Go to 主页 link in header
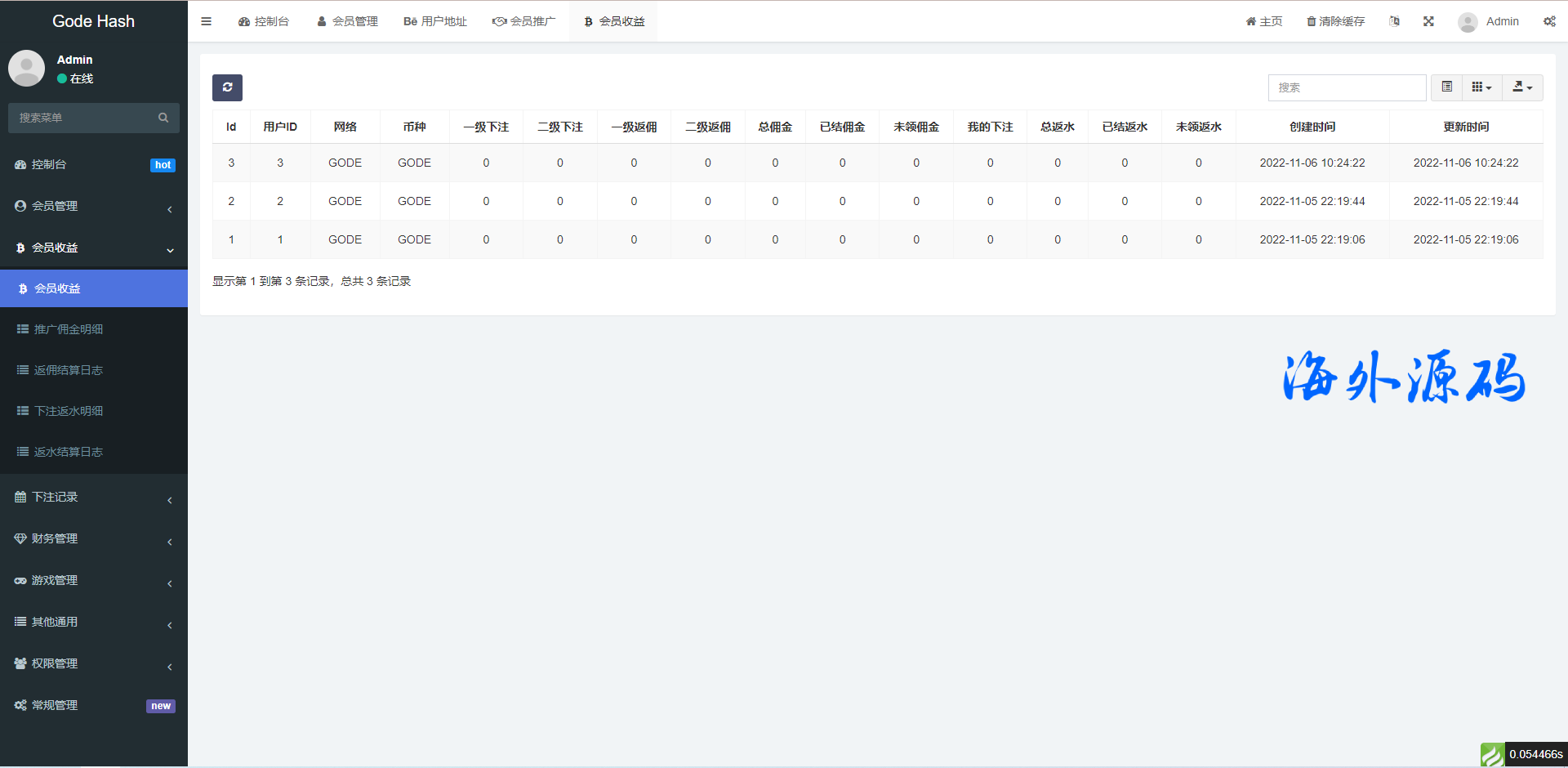Screen dimensions: 1568x768 pyautogui.click(x=1263, y=21)
